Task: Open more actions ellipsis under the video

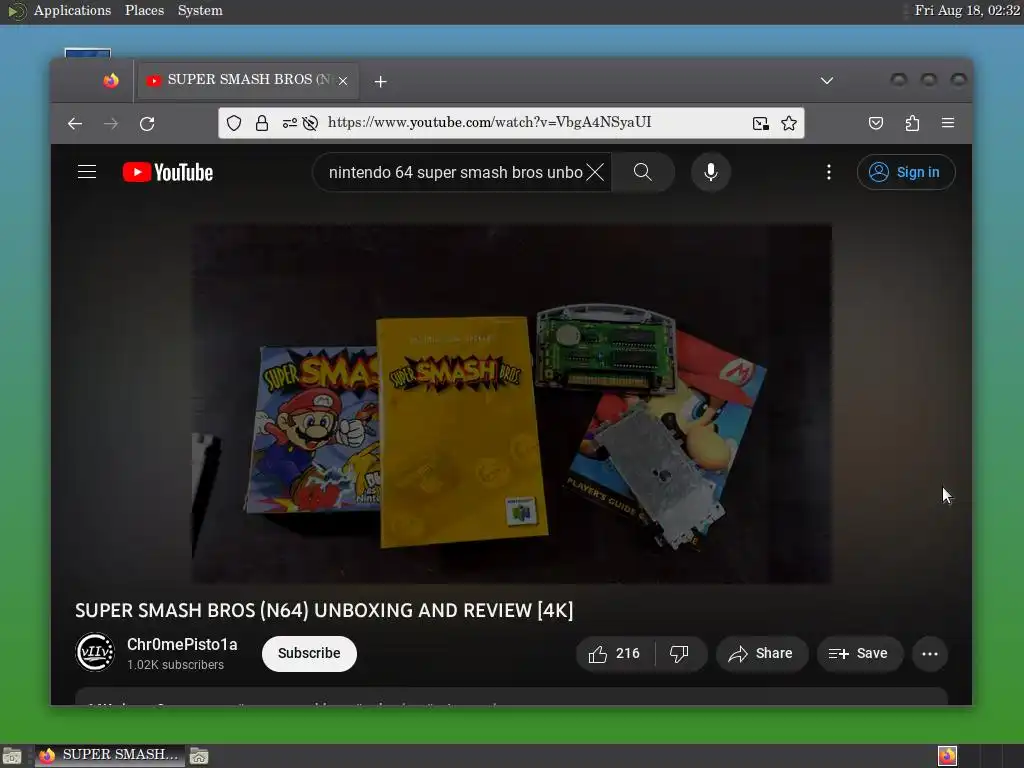Action: [x=930, y=654]
